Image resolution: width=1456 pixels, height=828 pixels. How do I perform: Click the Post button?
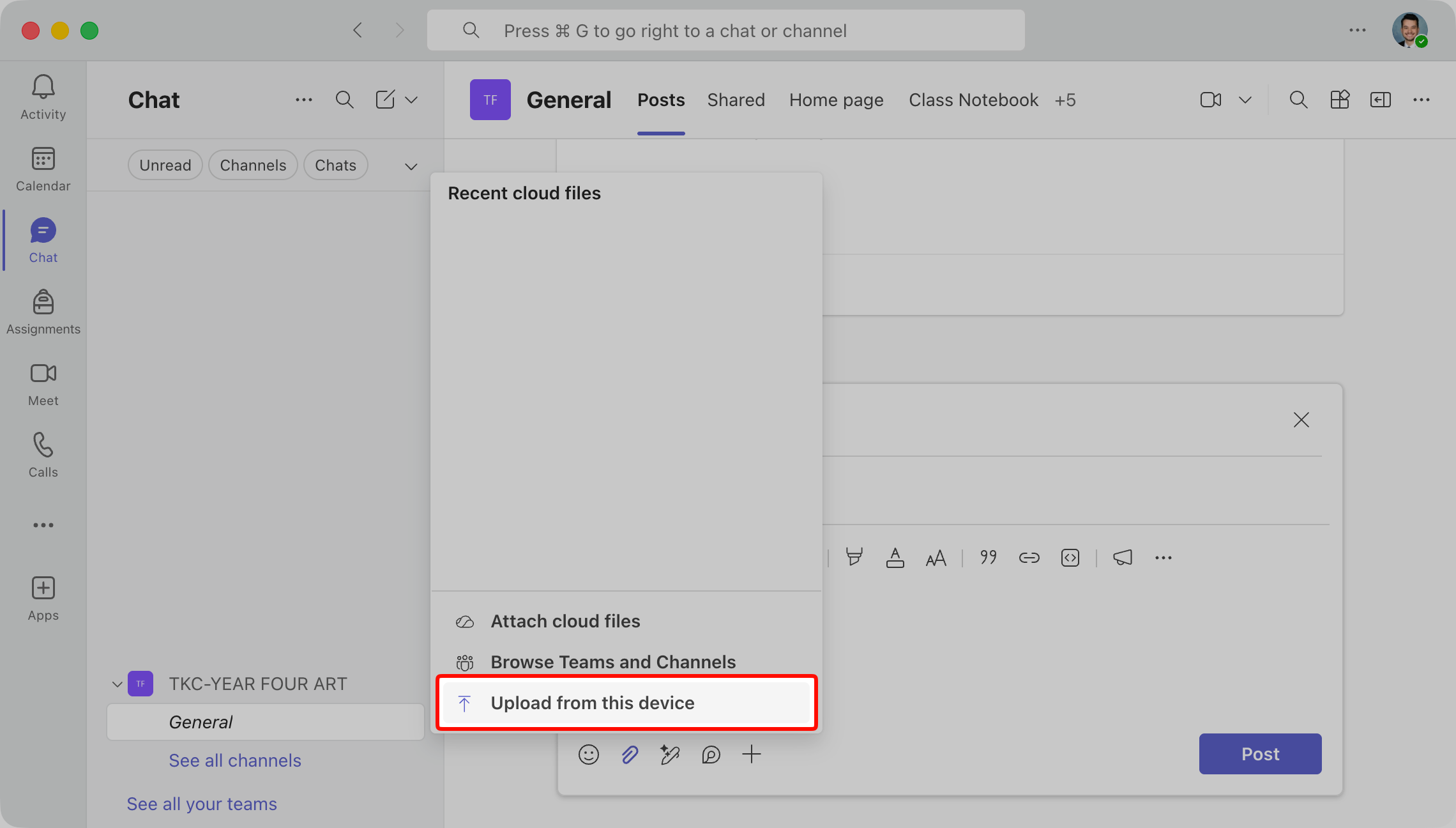1260,754
